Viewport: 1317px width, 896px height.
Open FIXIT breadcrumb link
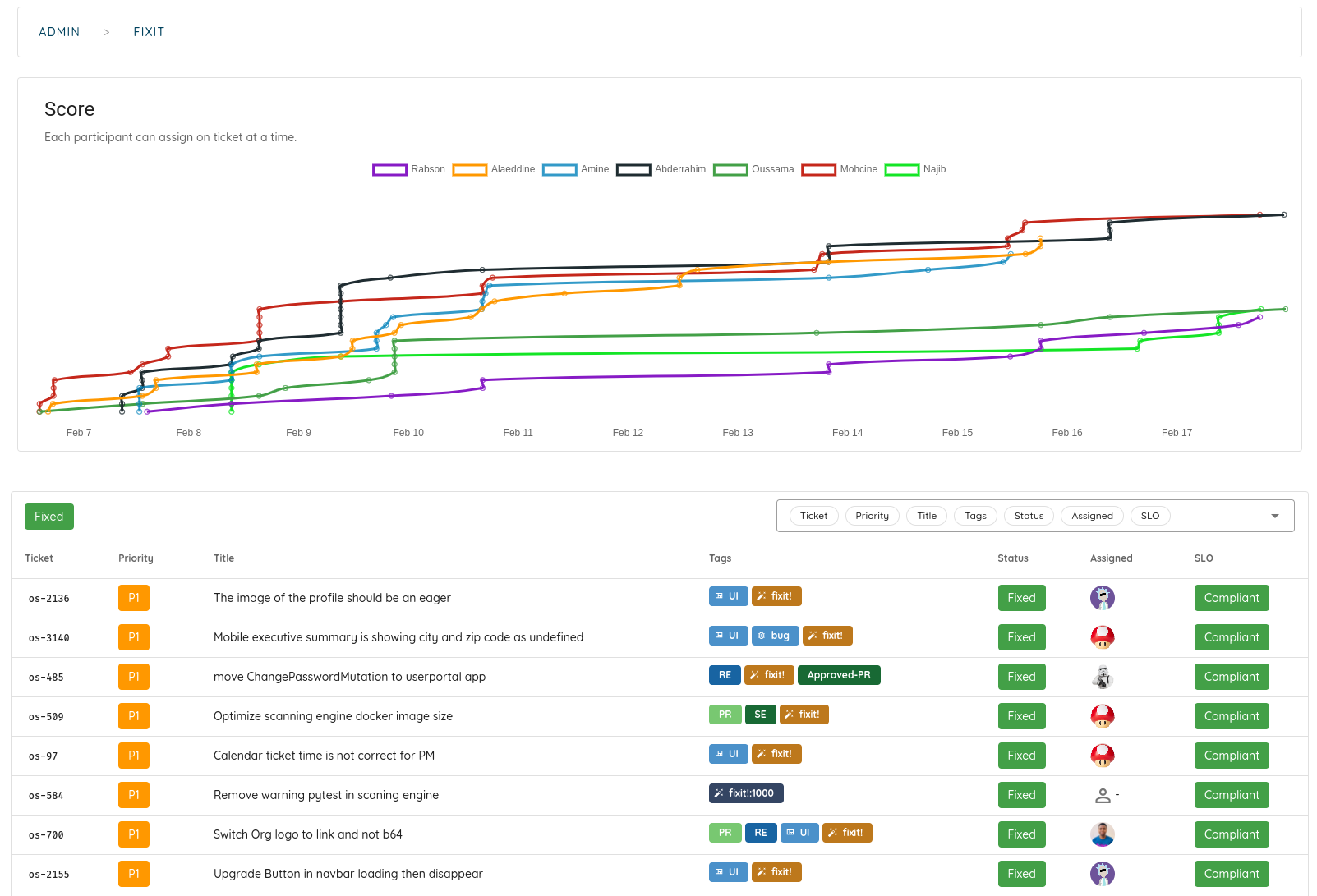[149, 32]
